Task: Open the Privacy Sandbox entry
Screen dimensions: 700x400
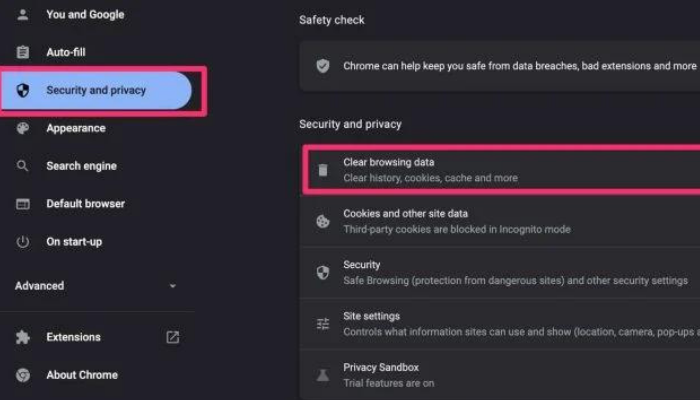Action: pyautogui.click(x=500, y=375)
